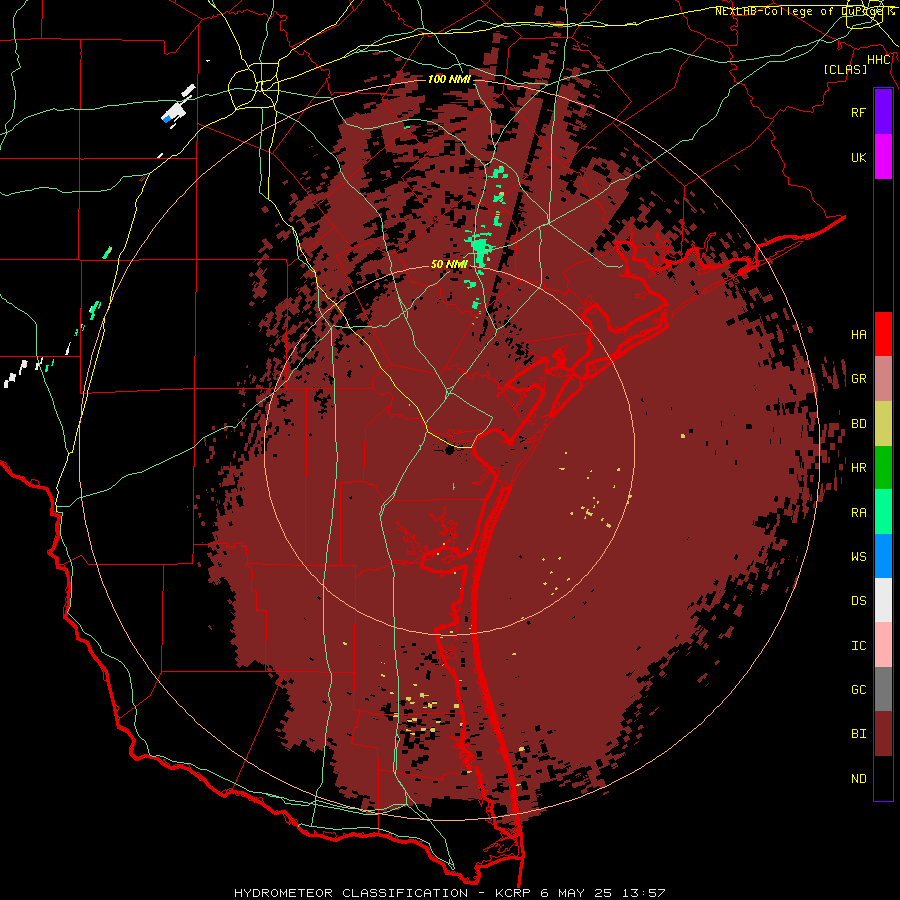
Task: Click the RA legend label
Action: click(x=858, y=513)
